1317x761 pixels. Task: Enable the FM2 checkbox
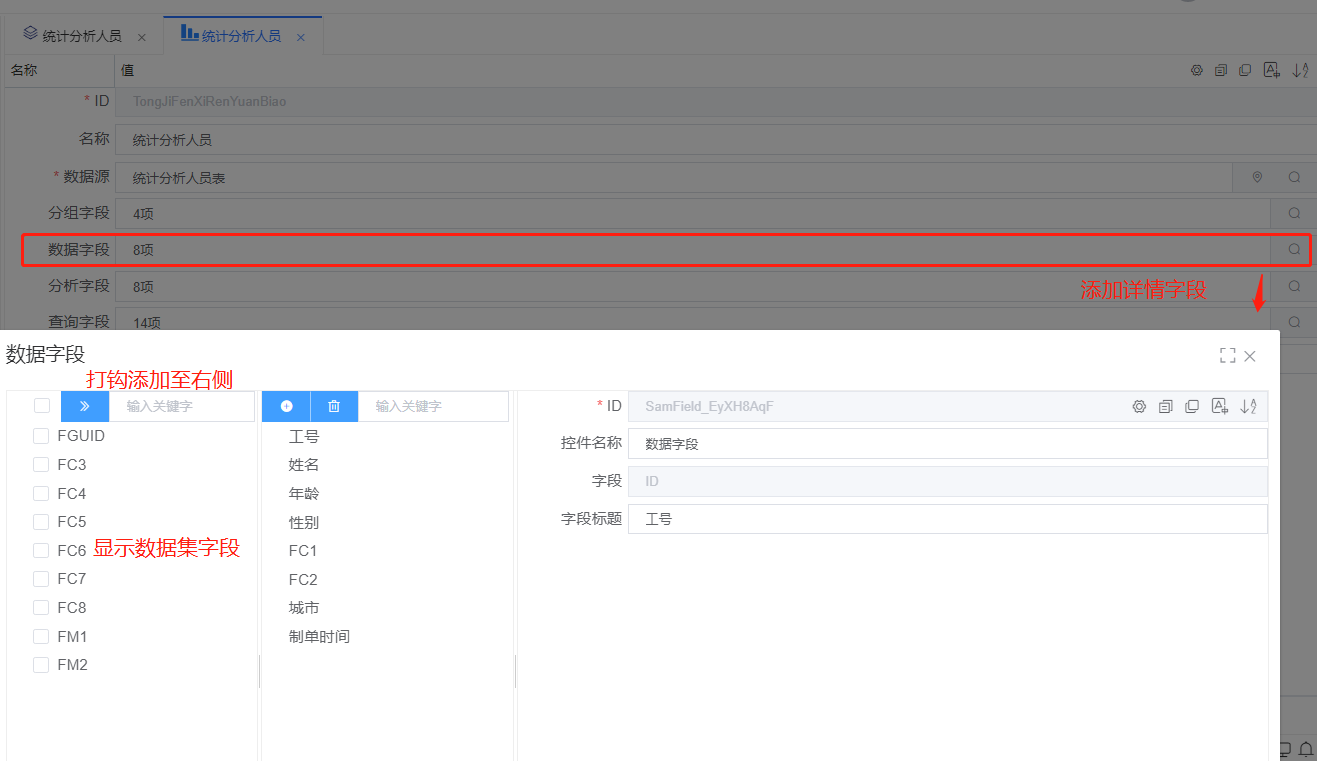(x=41, y=665)
